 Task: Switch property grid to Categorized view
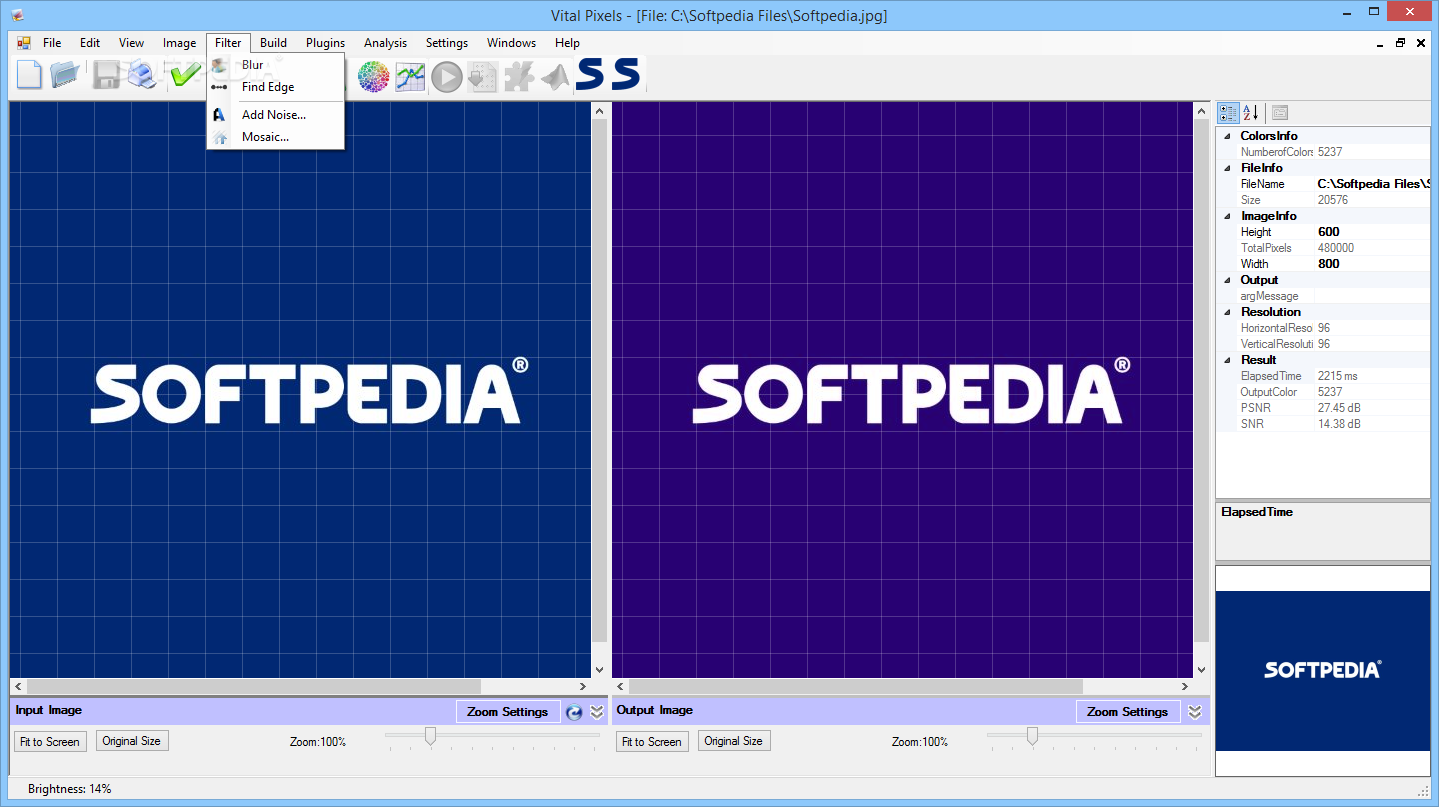(x=1229, y=113)
